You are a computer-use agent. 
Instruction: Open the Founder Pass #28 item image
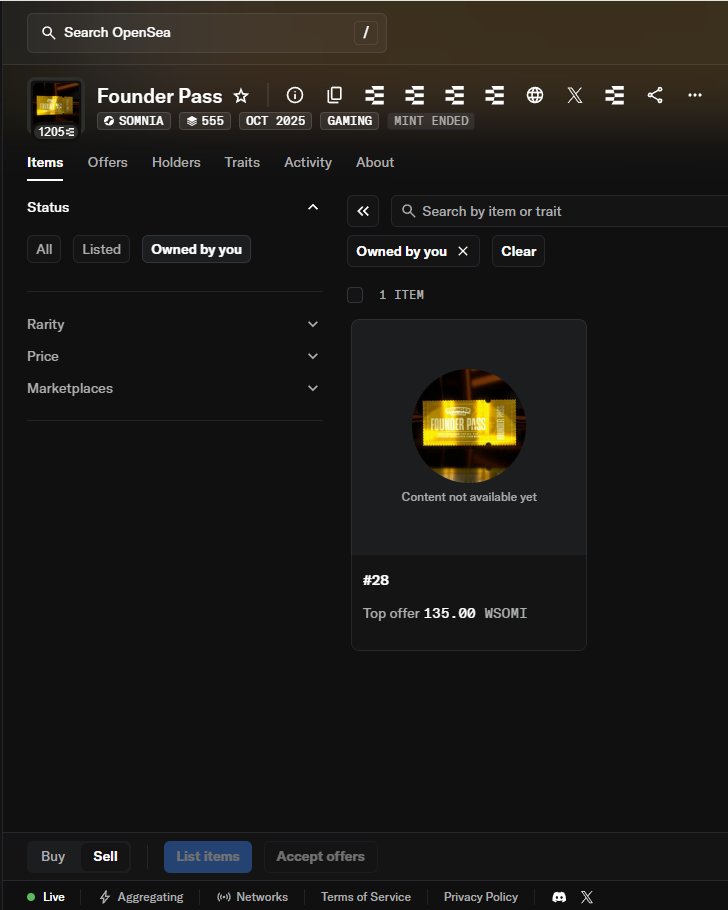tap(469, 437)
